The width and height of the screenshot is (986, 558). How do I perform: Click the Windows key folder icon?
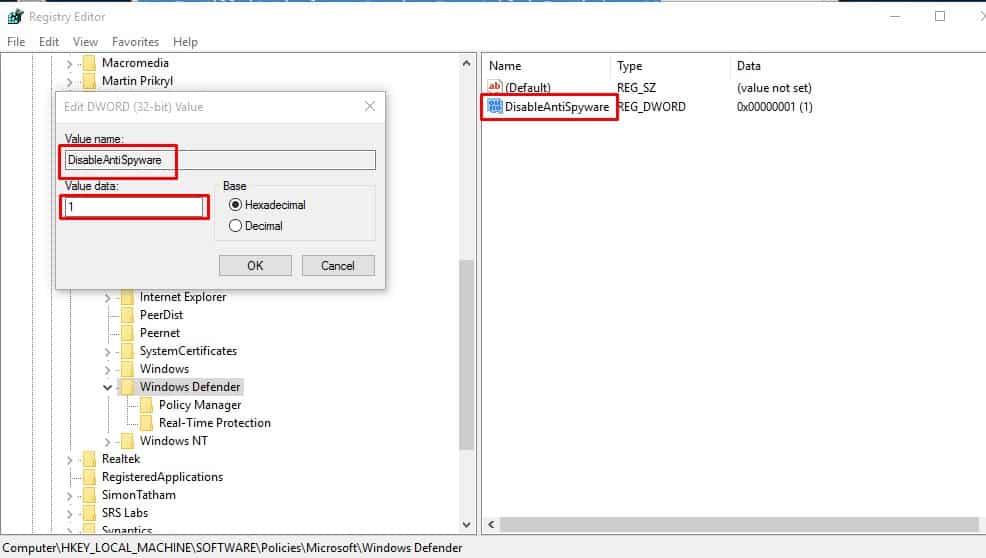coord(127,369)
